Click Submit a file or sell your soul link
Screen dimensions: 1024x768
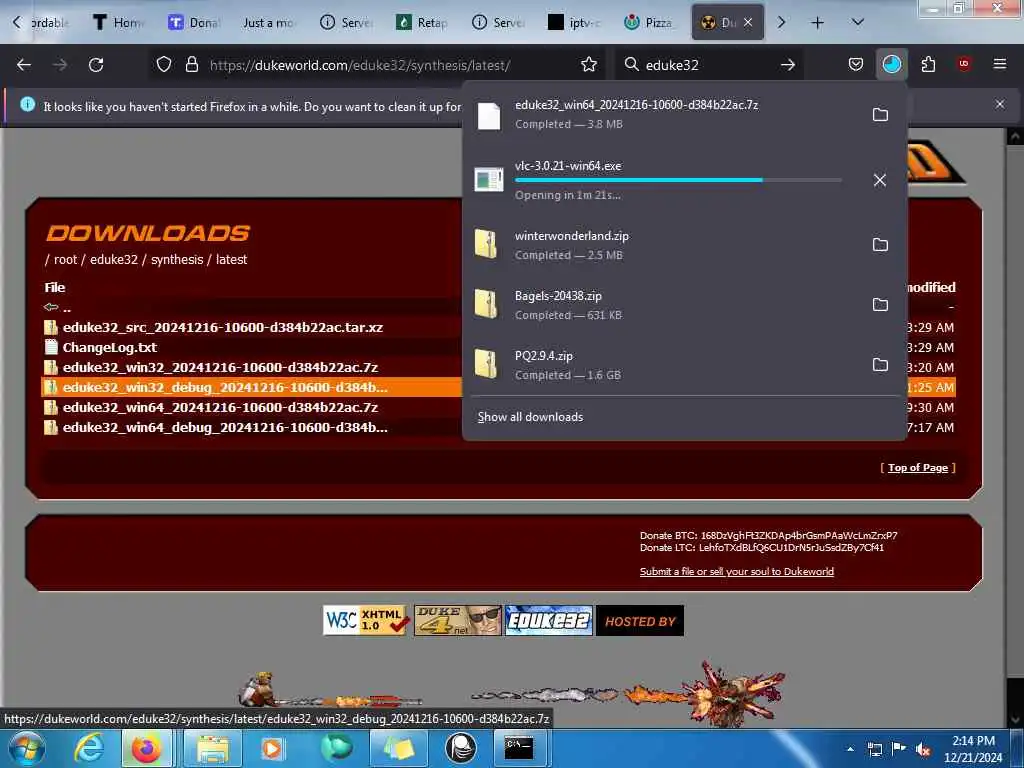pyautogui.click(x=737, y=571)
